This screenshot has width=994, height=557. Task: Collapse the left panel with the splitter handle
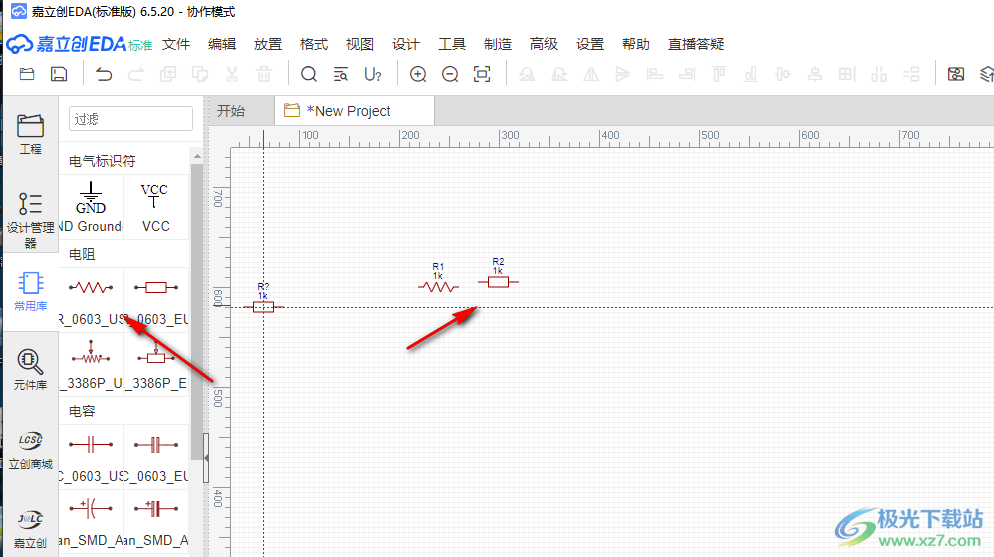[206, 458]
